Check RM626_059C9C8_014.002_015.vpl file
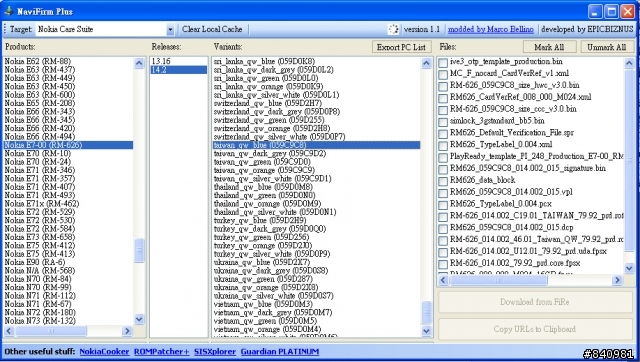640x362 pixels. pyautogui.click(x=443, y=193)
